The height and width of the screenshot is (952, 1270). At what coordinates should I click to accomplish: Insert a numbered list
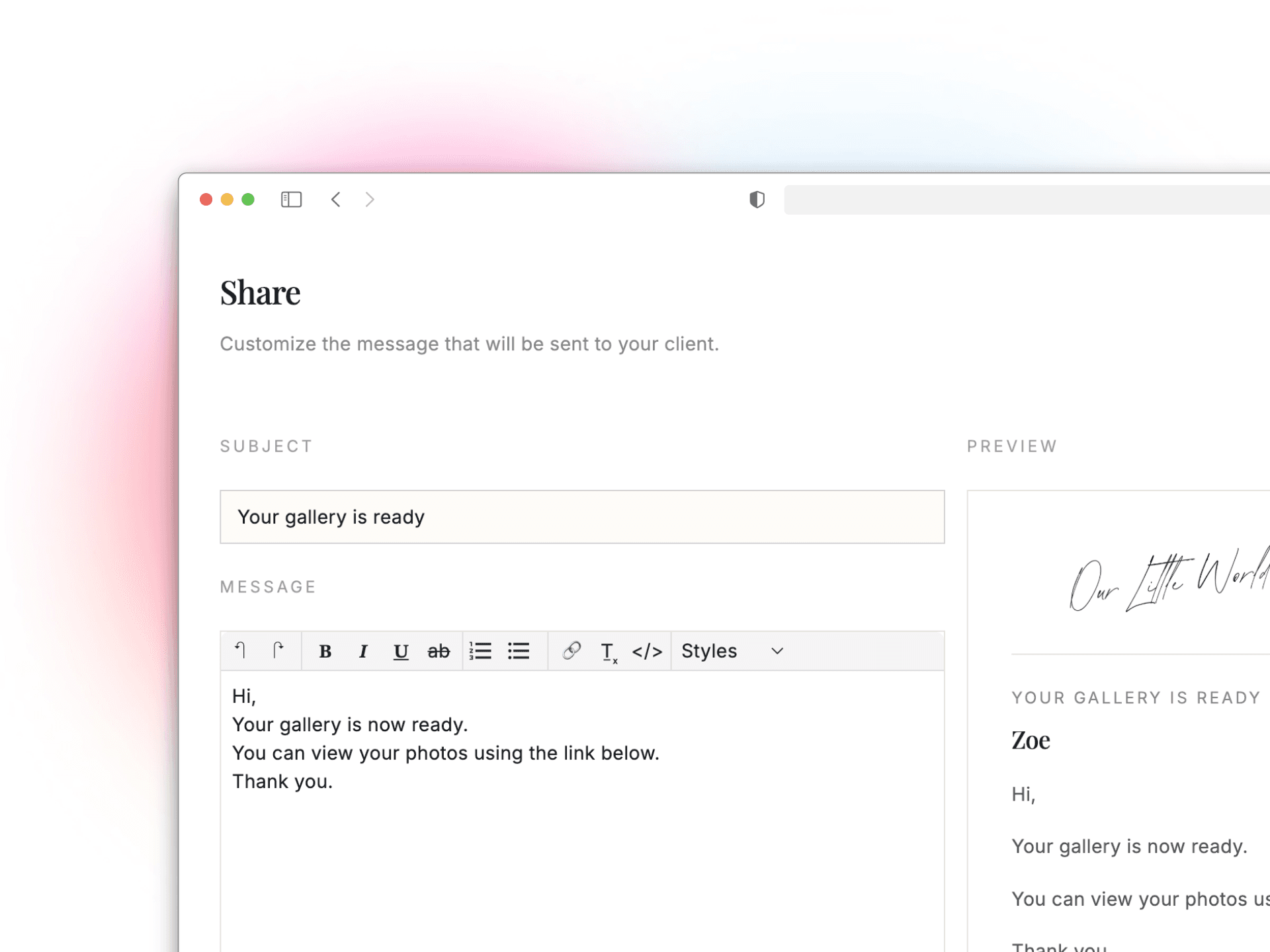point(480,651)
